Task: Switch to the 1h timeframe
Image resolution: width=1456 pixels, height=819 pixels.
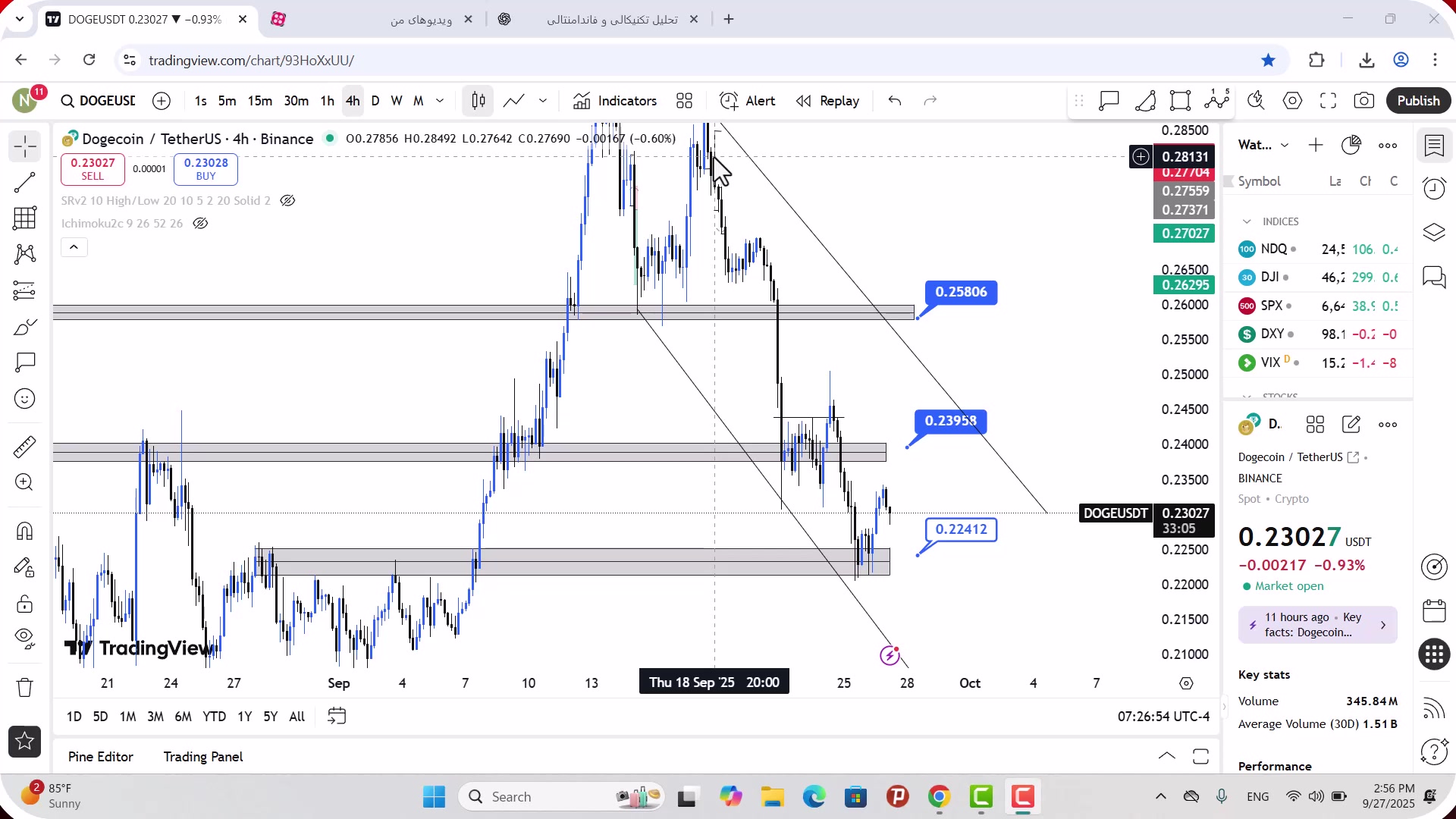Action: point(327,101)
